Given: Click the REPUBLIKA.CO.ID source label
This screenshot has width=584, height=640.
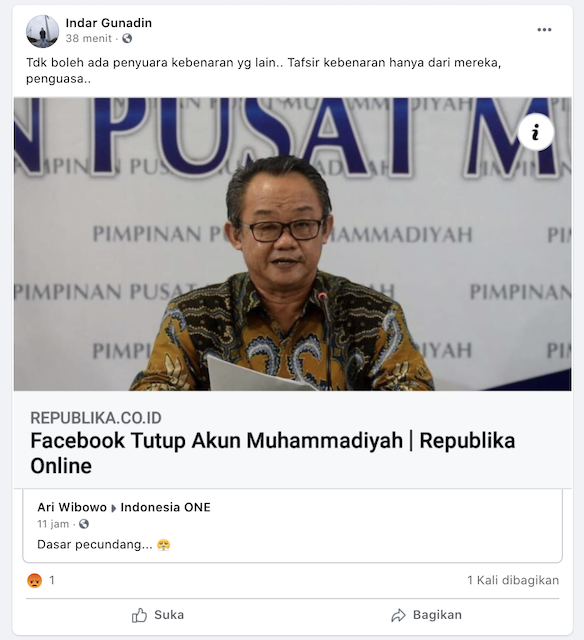Looking at the screenshot, I should click(x=96, y=418).
